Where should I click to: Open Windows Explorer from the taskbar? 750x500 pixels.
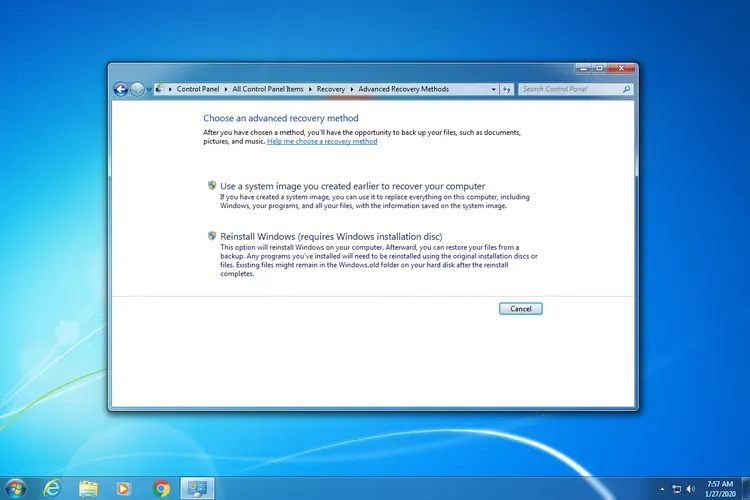coord(88,488)
